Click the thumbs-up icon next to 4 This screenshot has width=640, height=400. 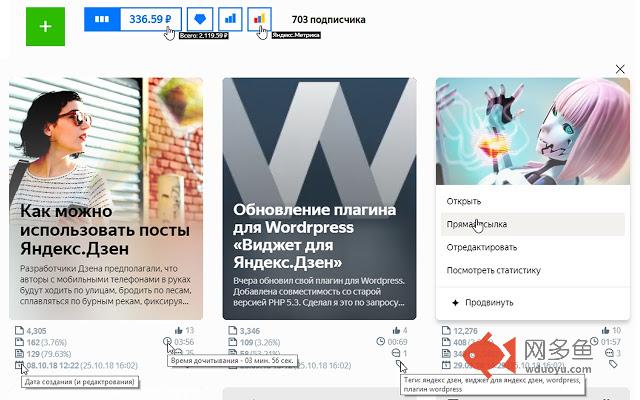396,330
